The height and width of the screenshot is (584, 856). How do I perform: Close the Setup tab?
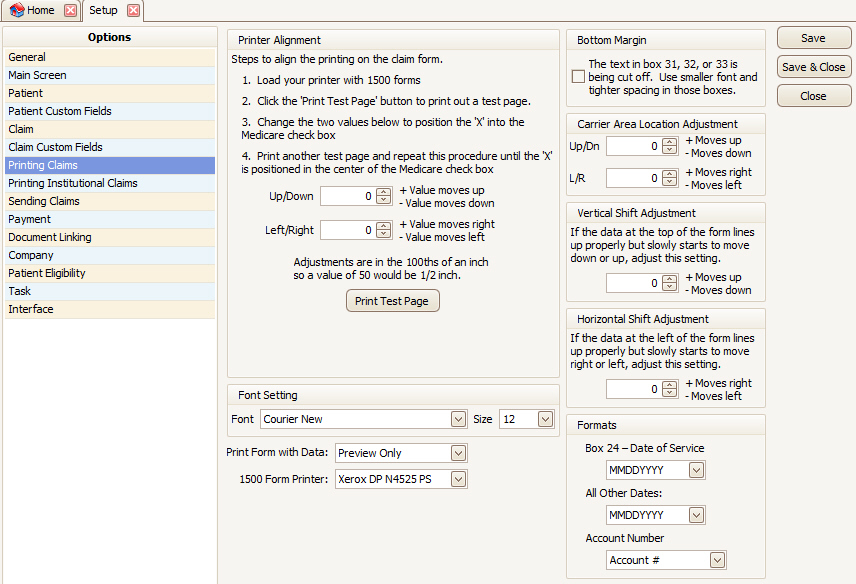[x=133, y=10]
